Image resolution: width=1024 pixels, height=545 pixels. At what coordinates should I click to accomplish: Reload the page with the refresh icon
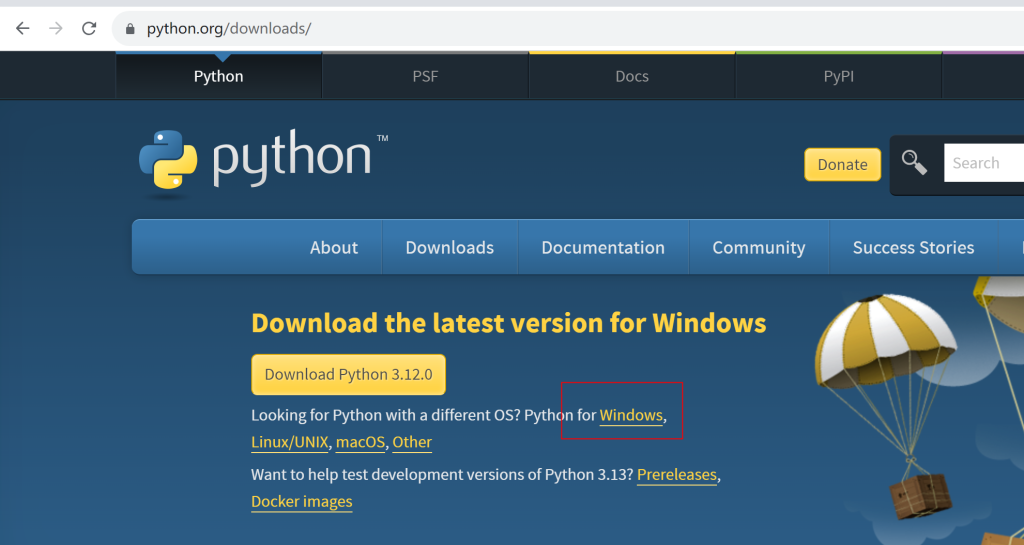pos(89,28)
